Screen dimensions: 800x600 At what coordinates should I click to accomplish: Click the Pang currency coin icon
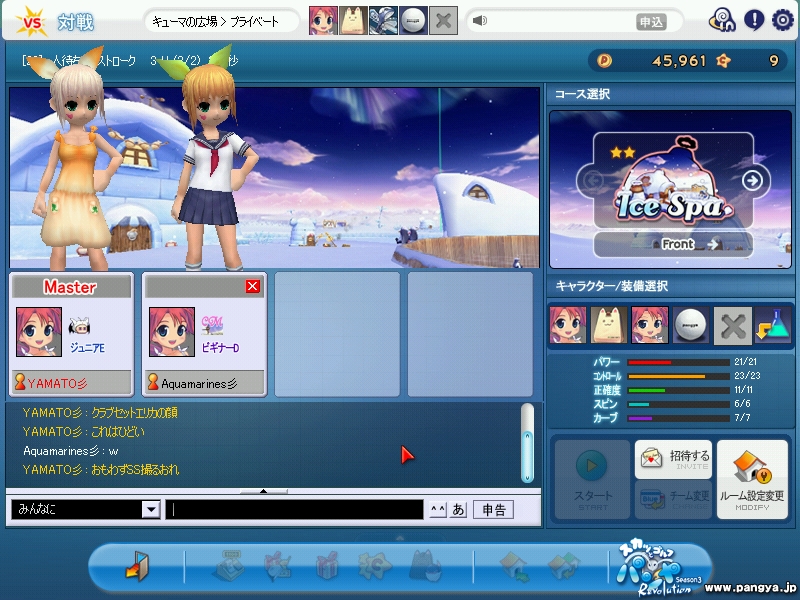click(604, 61)
